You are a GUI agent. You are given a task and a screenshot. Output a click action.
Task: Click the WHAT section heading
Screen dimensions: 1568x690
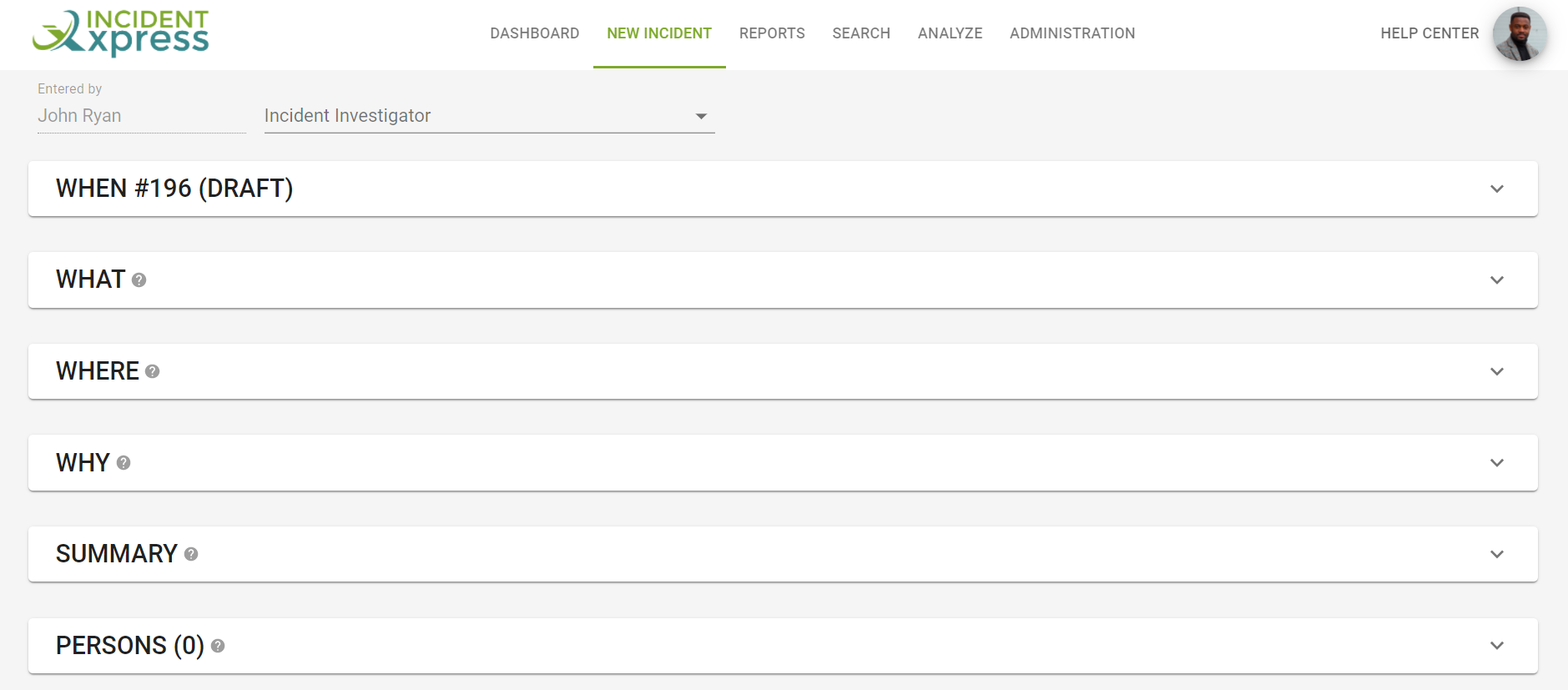click(x=90, y=280)
